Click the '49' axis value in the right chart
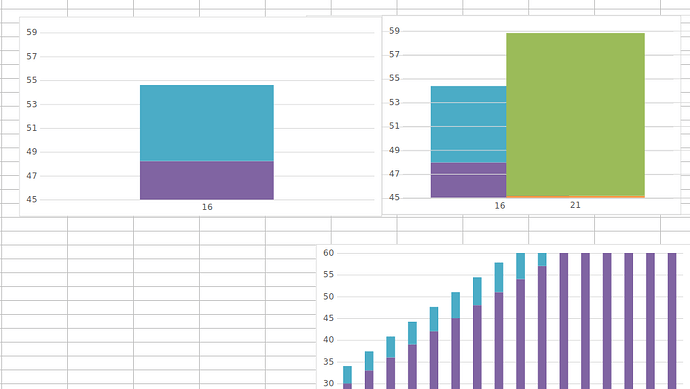The width and height of the screenshot is (690, 389). click(394, 150)
